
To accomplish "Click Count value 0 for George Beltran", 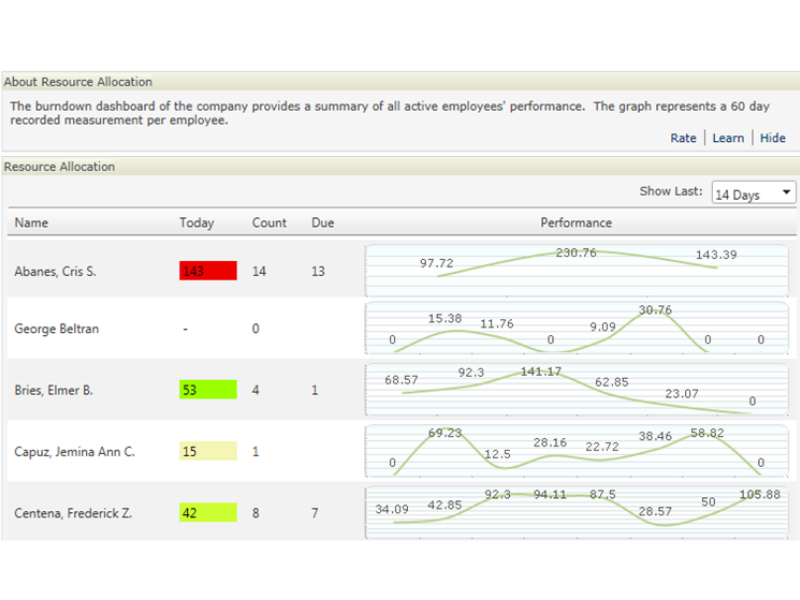I will (x=256, y=329).
